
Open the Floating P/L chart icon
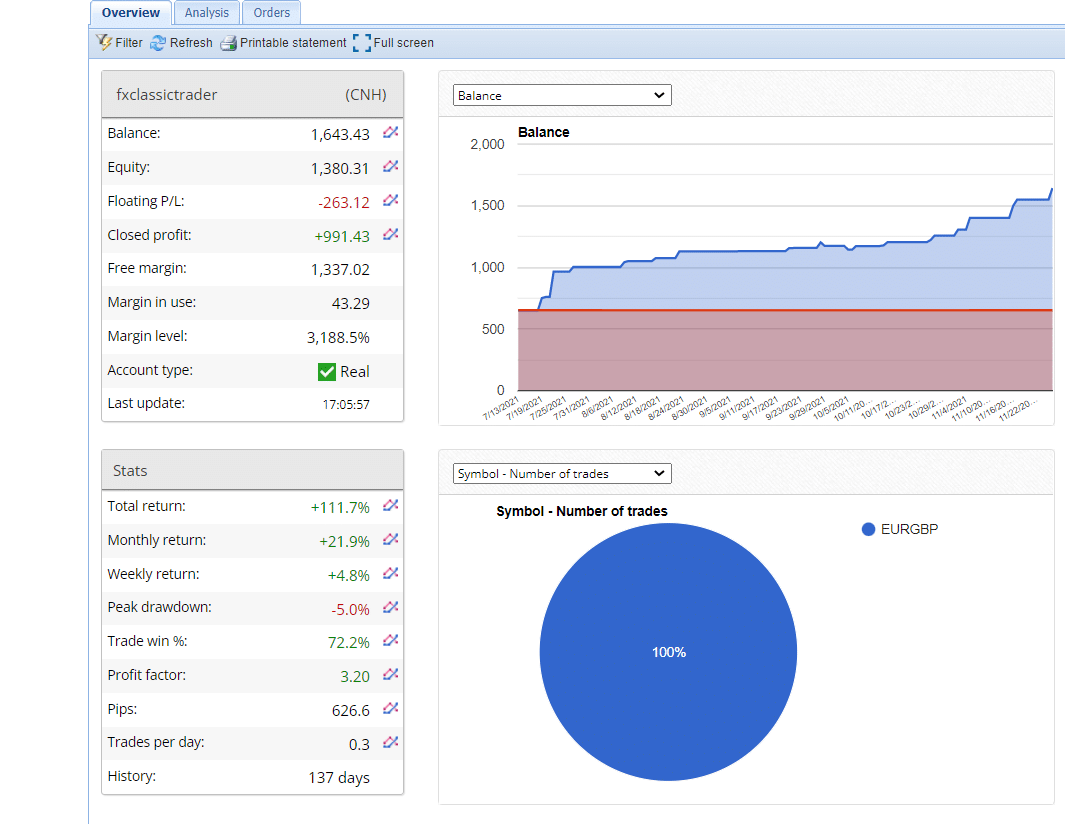click(391, 201)
